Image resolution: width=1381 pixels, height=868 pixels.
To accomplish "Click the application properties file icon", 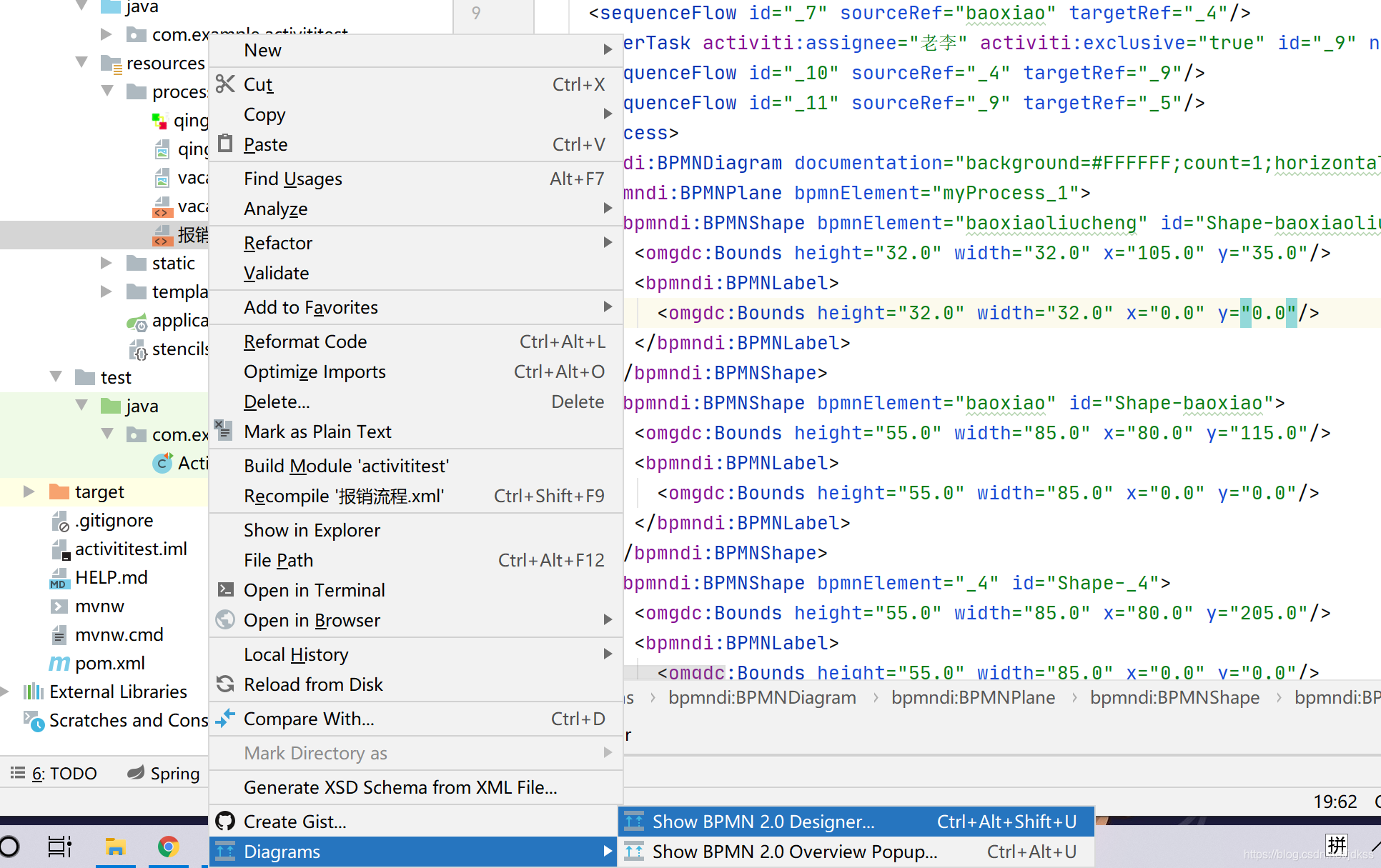I will click(137, 323).
